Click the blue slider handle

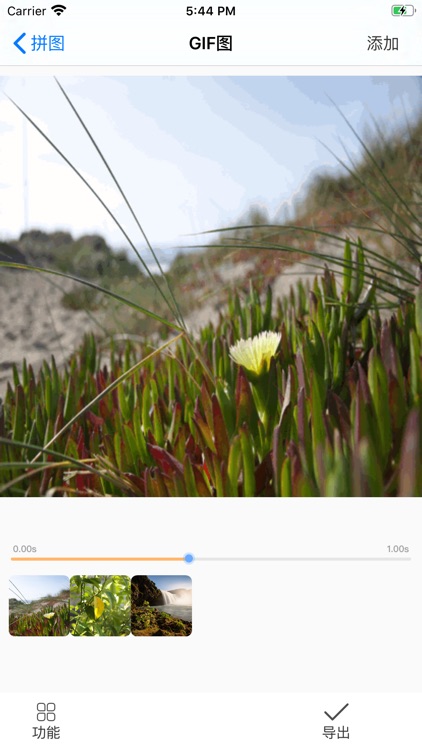(x=189, y=558)
